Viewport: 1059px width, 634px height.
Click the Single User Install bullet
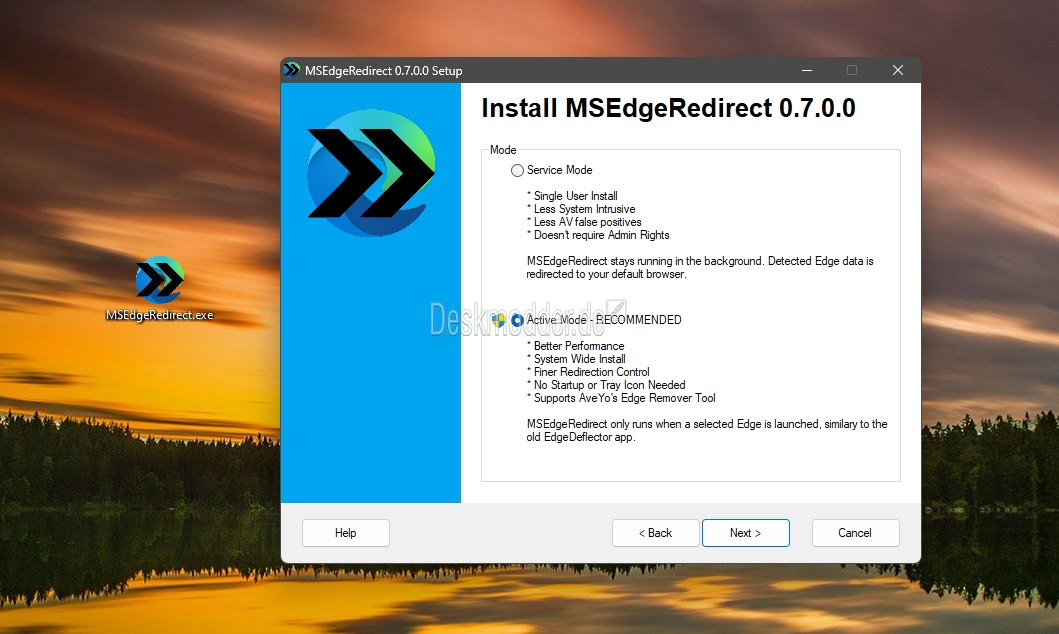pyautogui.click(x=573, y=196)
